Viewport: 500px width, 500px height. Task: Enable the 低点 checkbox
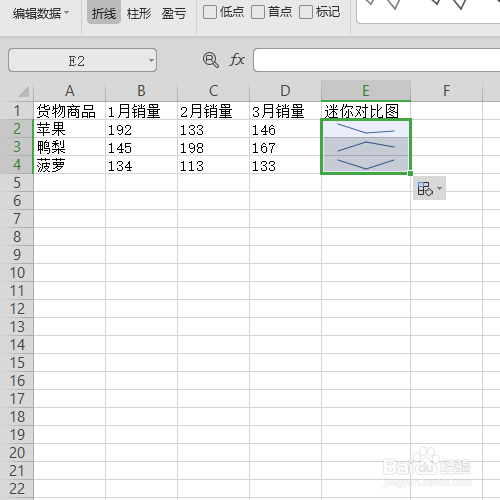click(210, 12)
